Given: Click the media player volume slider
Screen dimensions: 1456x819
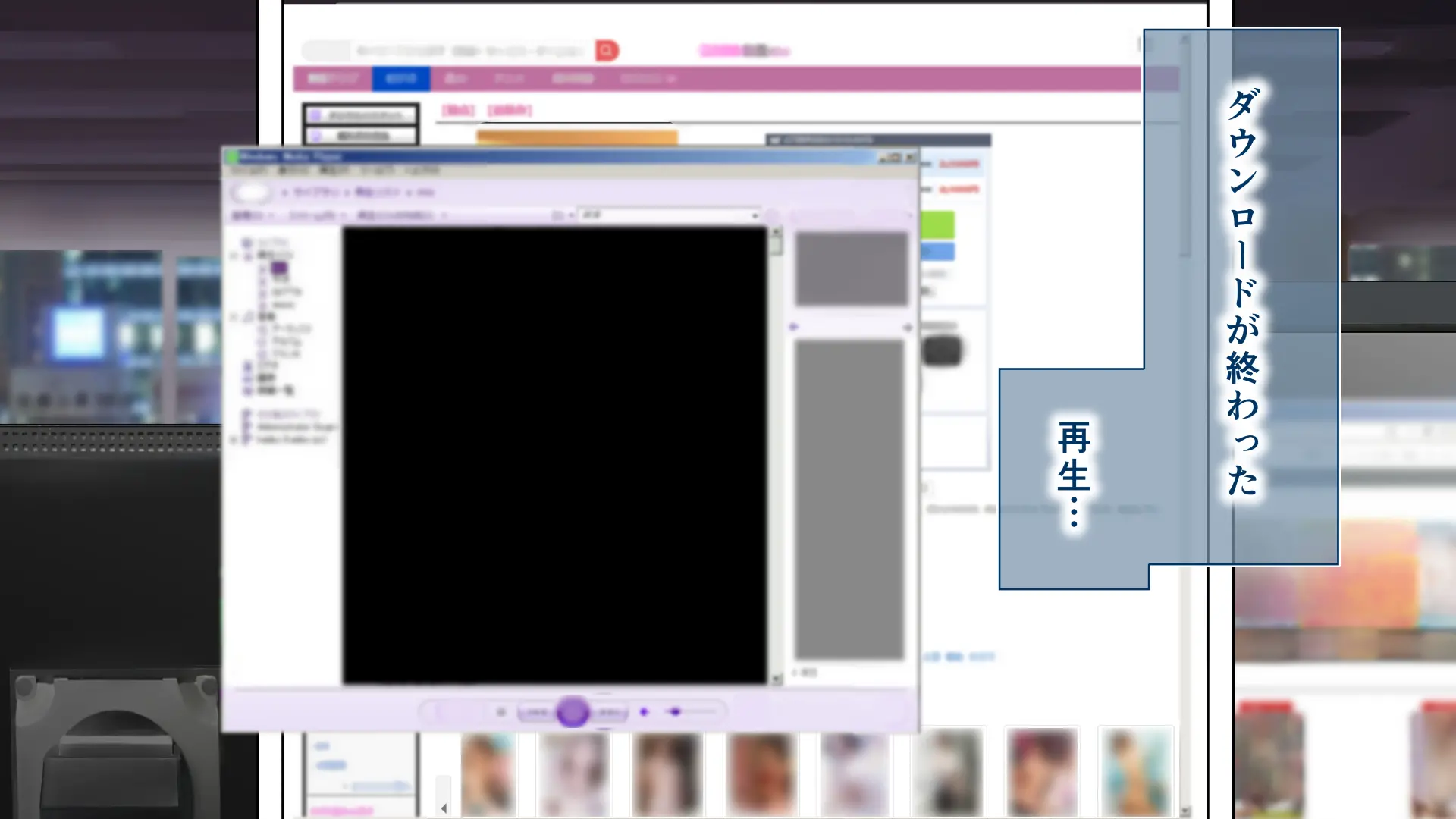Looking at the screenshot, I should pos(689,712).
